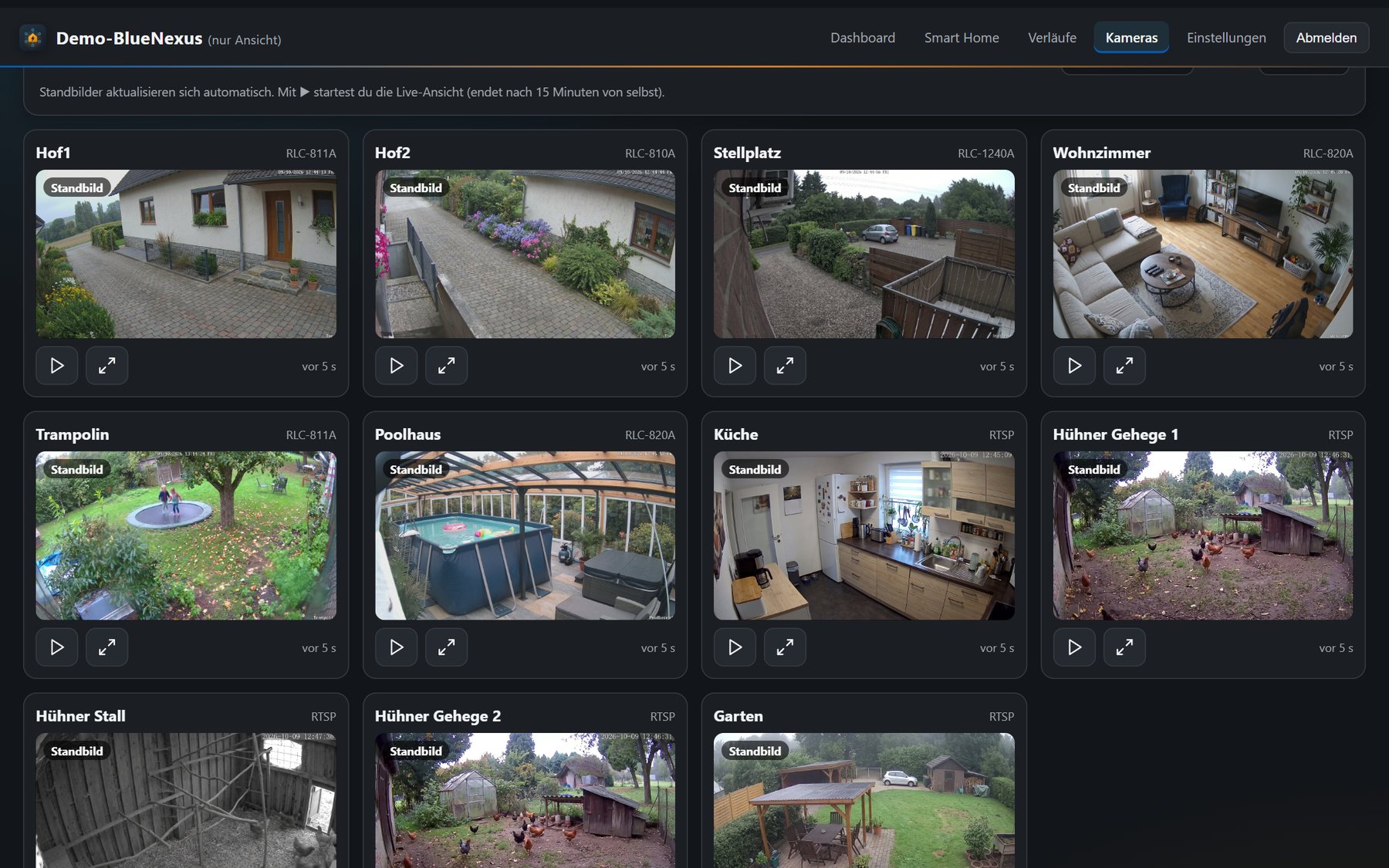This screenshot has width=1389, height=868.
Task: Start live view for Poolhaus
Action: [396, 647]
